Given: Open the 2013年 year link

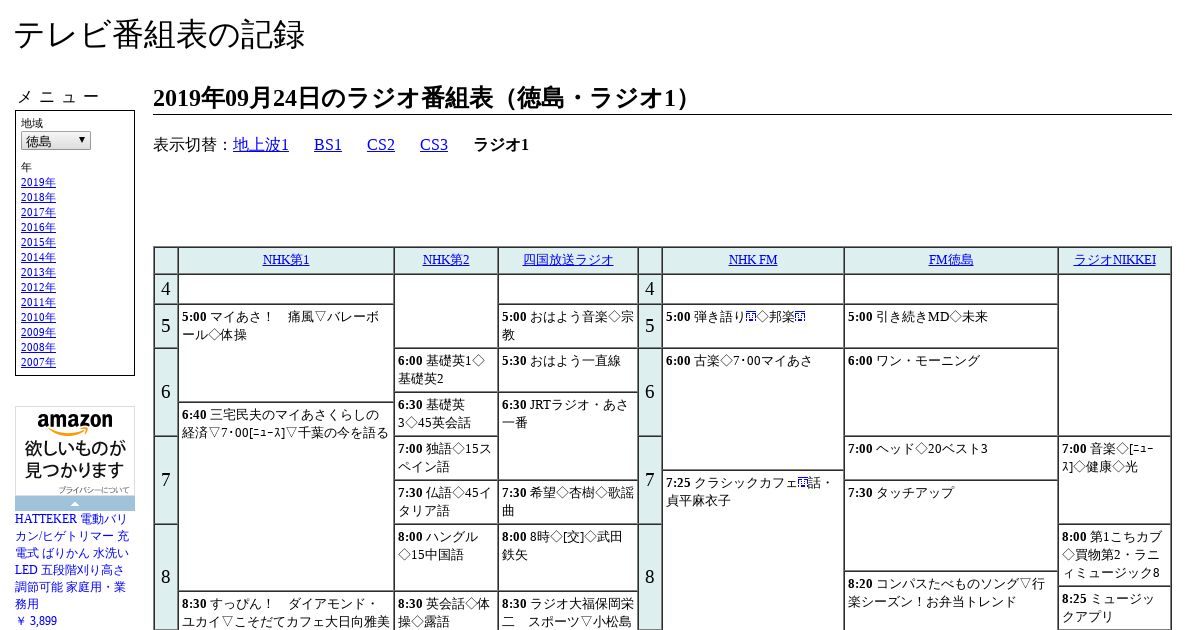Looking at the screenshot, I should (x=38, y=272).
